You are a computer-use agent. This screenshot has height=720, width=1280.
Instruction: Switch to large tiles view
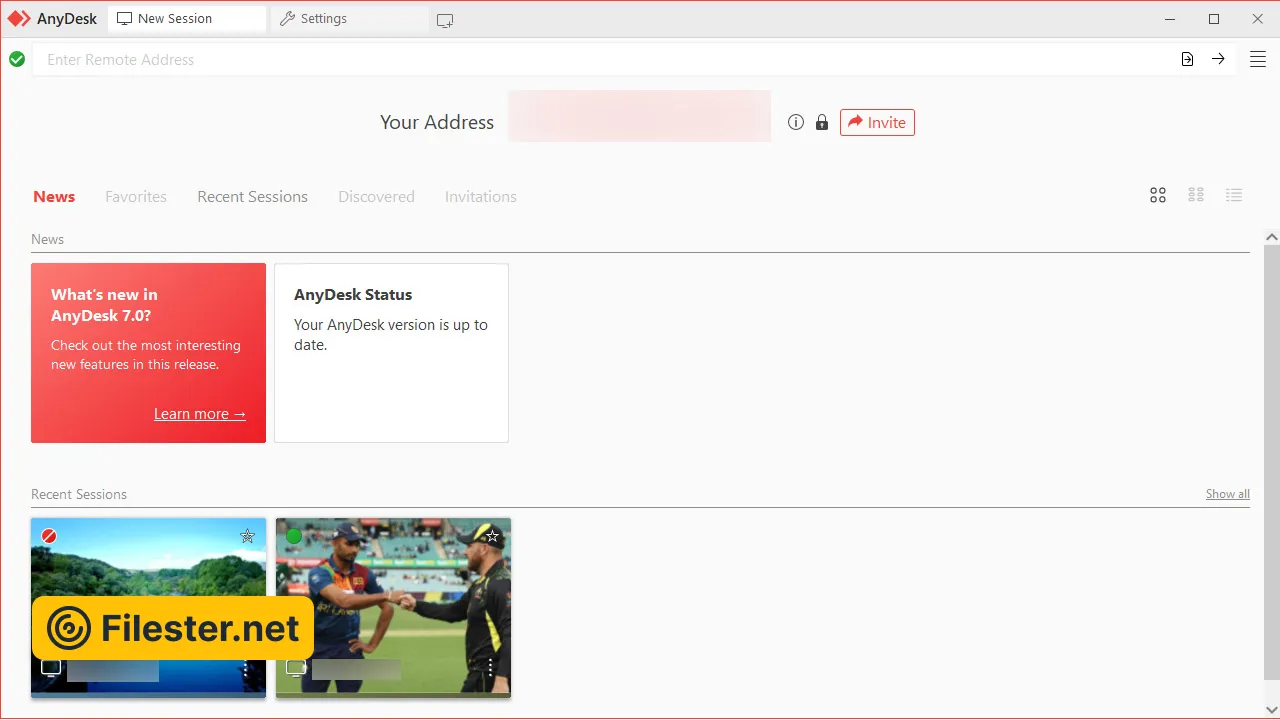tap(1158, 196)
